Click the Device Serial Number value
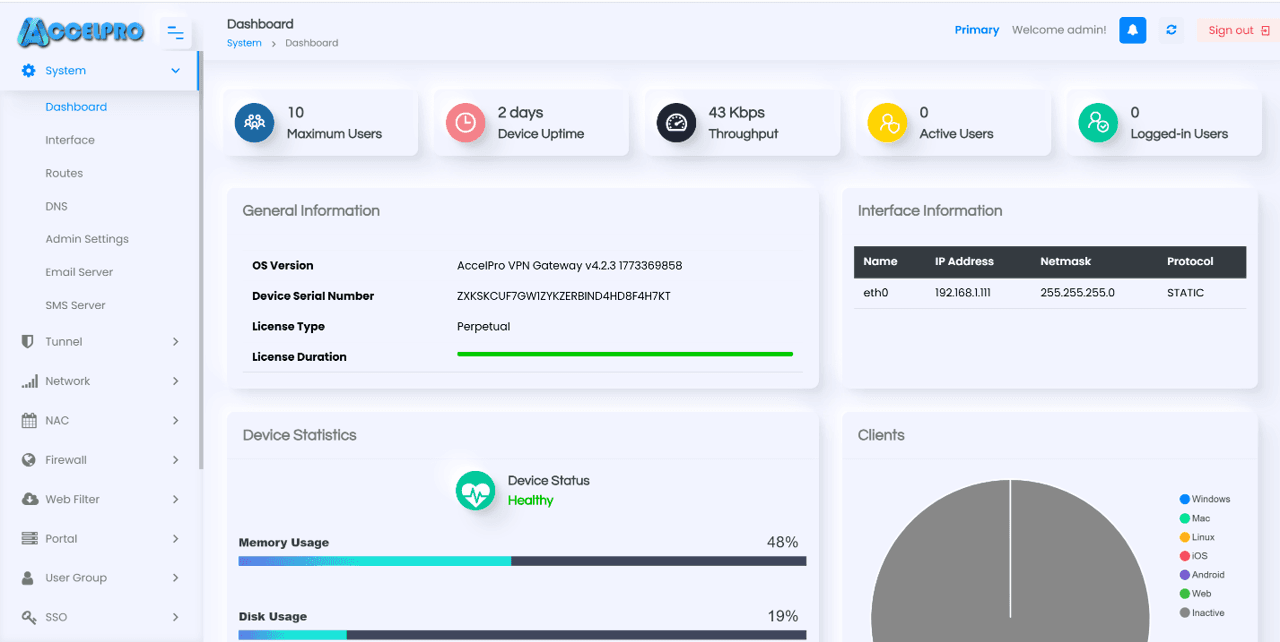The image size is (1280, 642). pyautogui.click(x=564, y=296)
